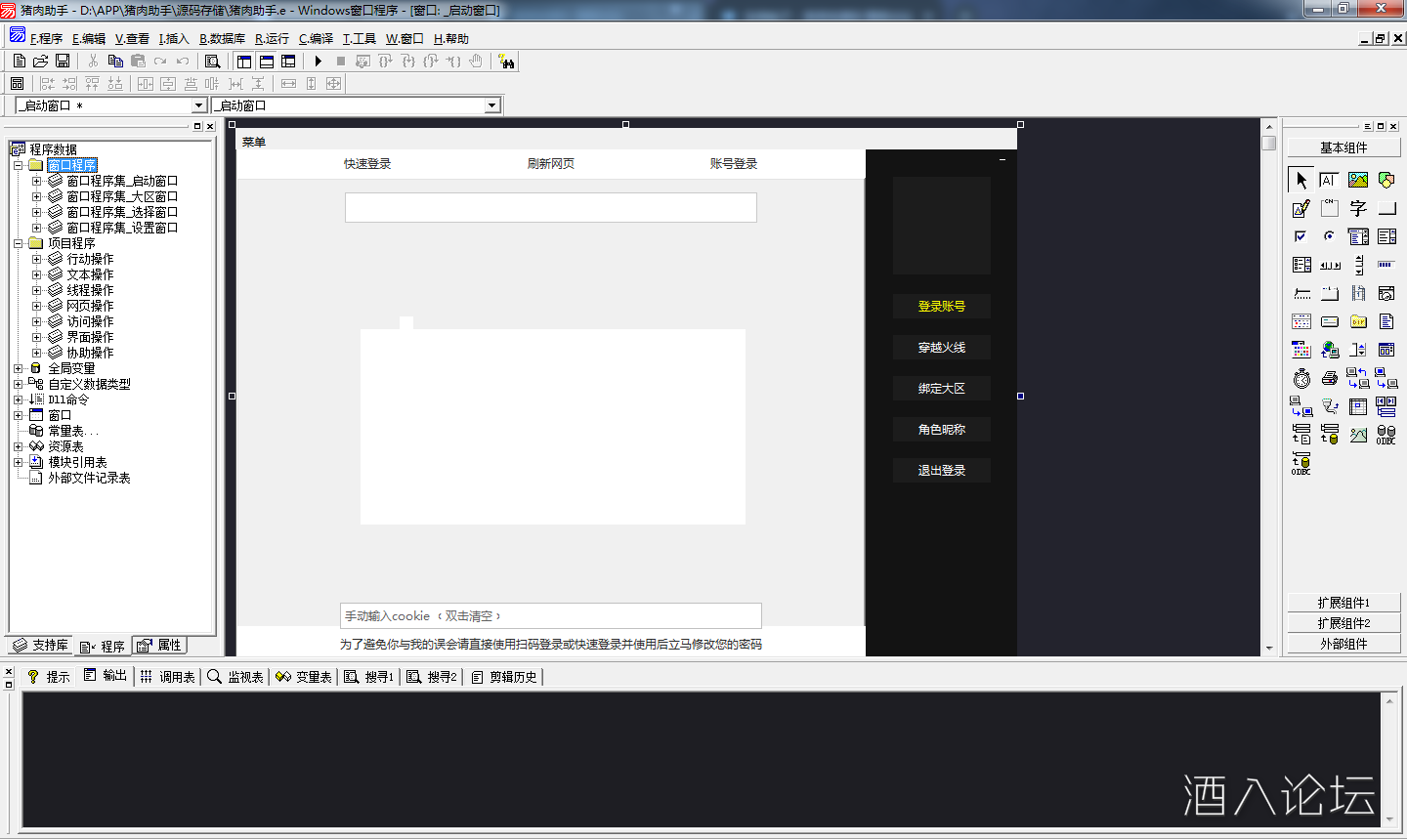Open the 监视表 output tab

tap(235, 677)
